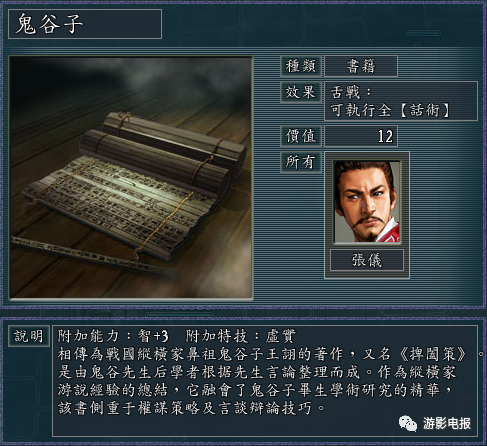
Task: Select the value field showing 12
Action: click(361, 136)
